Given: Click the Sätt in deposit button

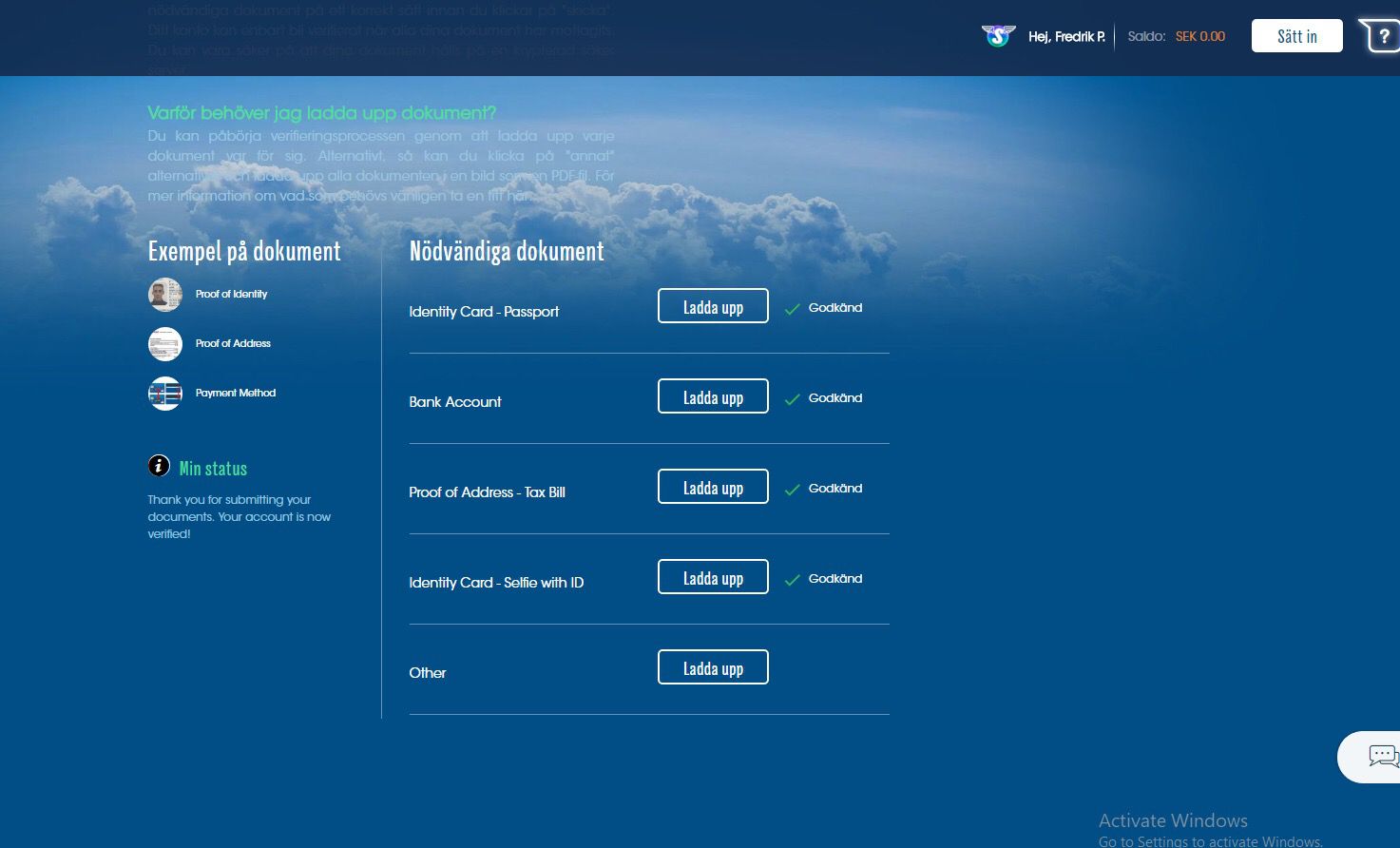Looking at the screenshot, I should (x=1297, y=36).
